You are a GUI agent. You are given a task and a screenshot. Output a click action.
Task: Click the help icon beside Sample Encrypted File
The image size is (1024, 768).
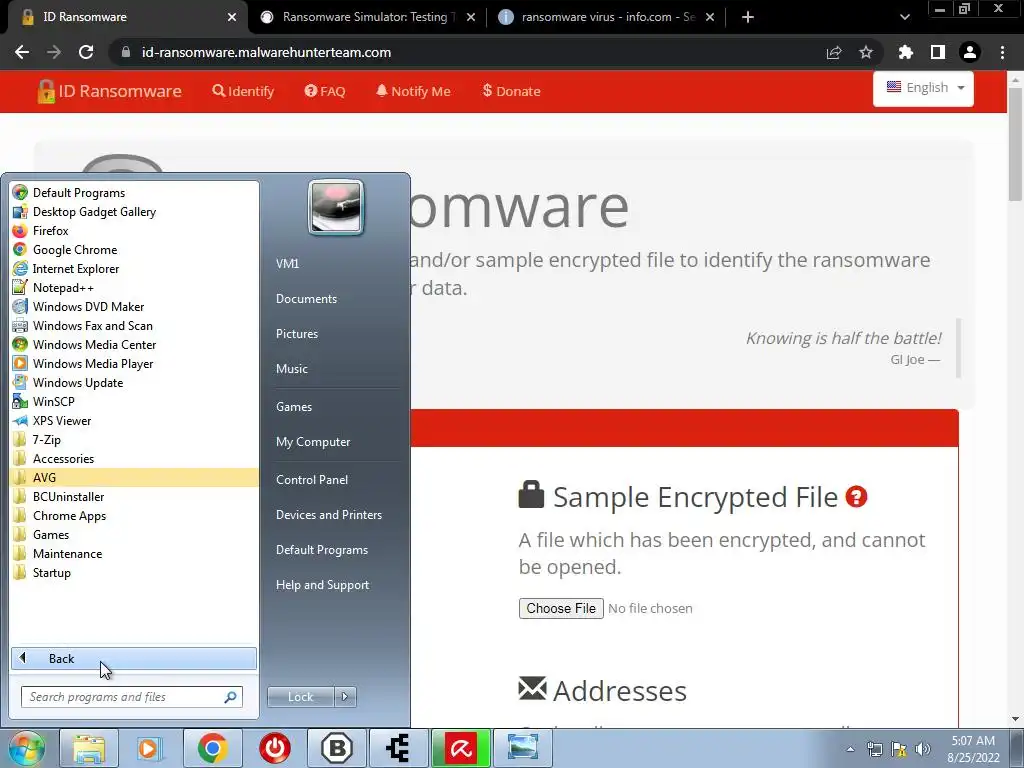[x=856, y=497]
